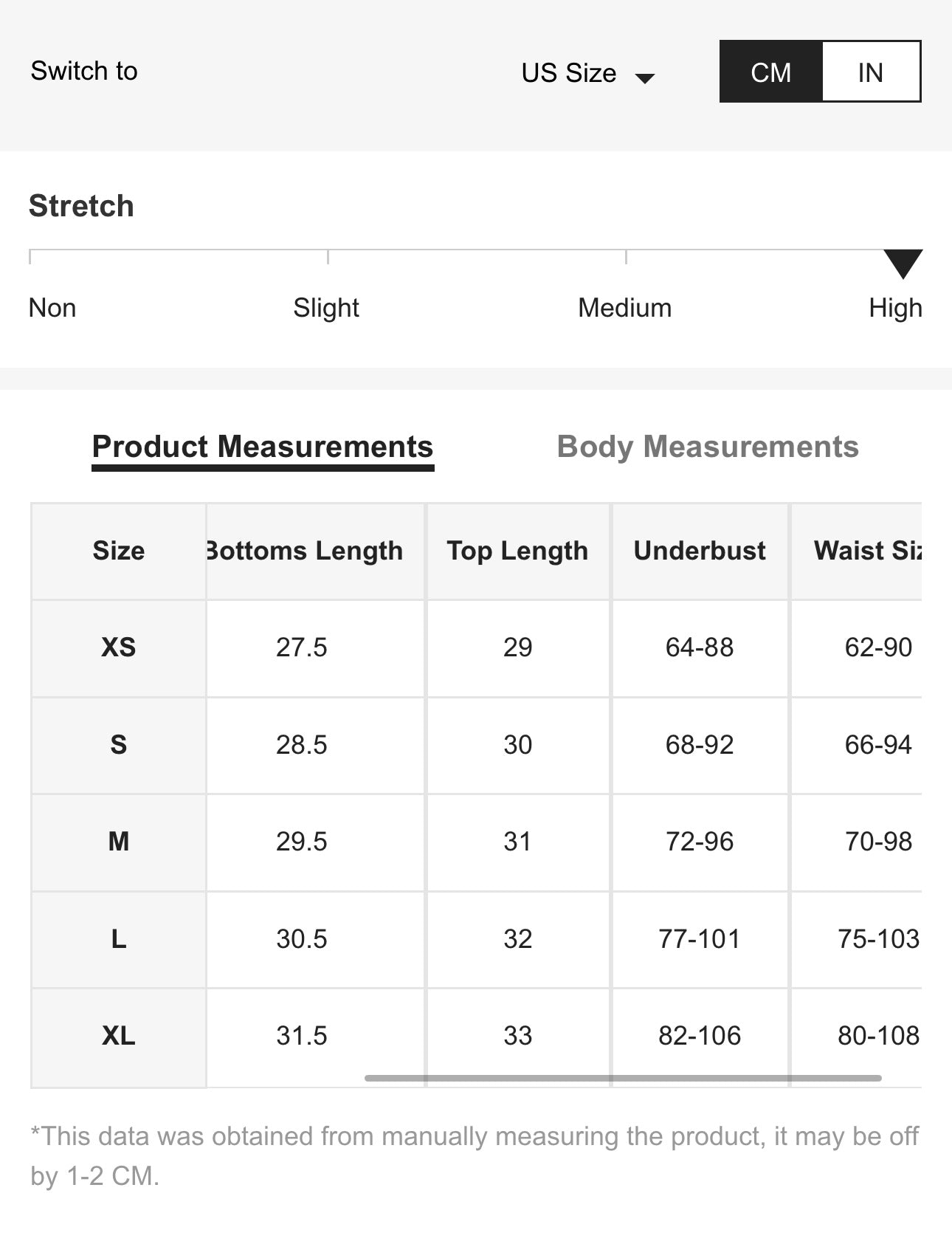The height and width of the screenshot is (1244, 952).
Task: Open the US Size dropdown
Action: coord(569,73)
